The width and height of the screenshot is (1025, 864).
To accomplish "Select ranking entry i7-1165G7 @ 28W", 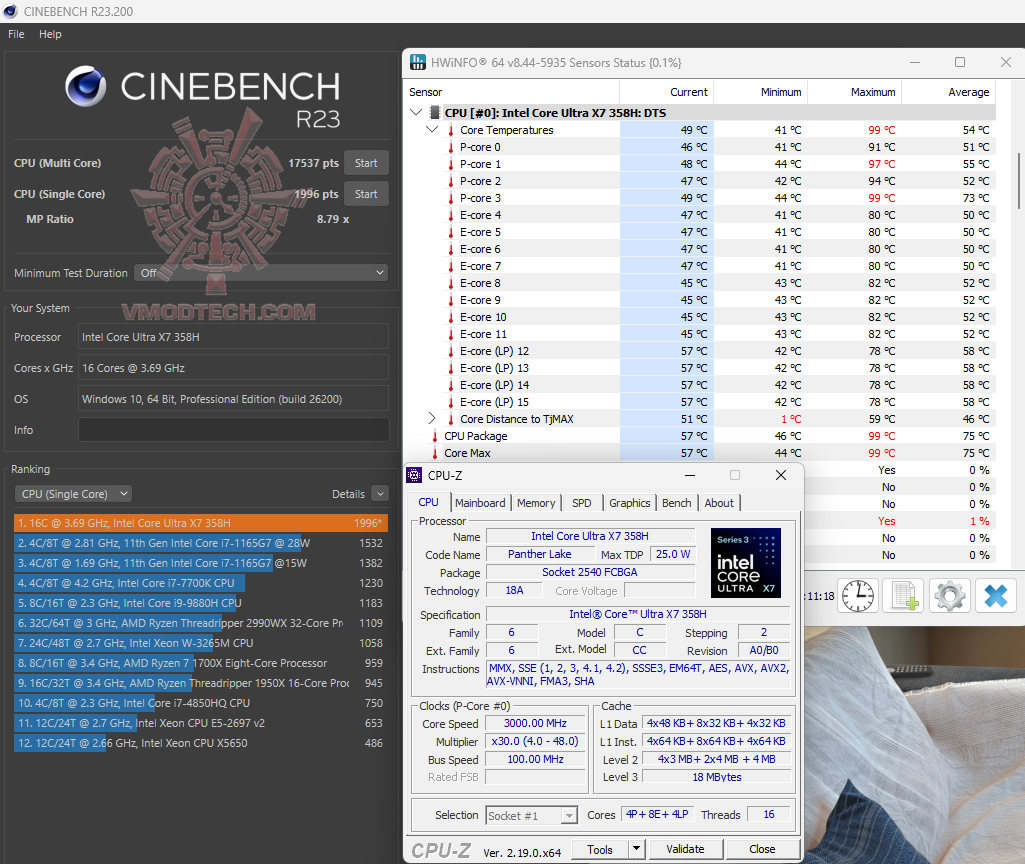I will [201, 543].
